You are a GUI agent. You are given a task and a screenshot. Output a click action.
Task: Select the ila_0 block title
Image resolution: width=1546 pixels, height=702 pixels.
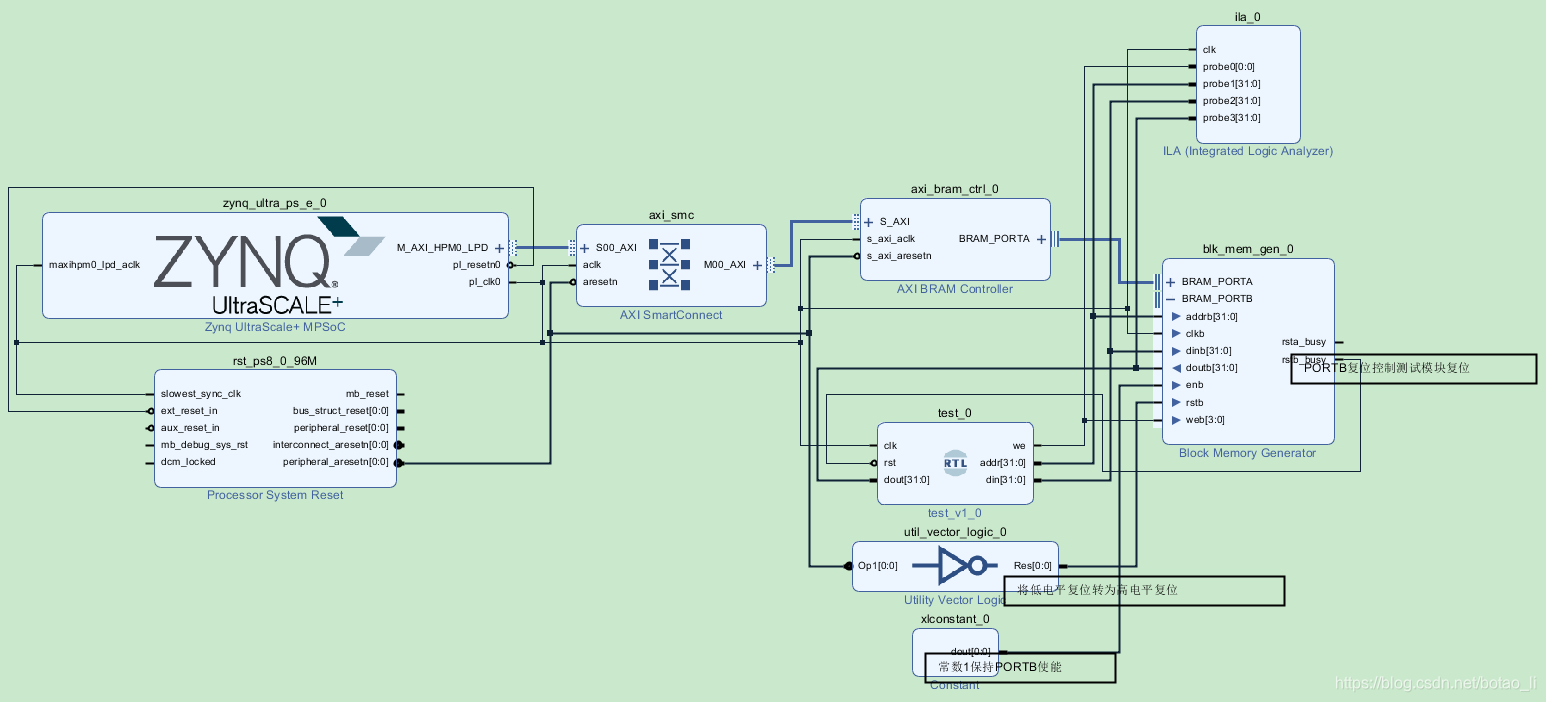[x=1248, y=17]
